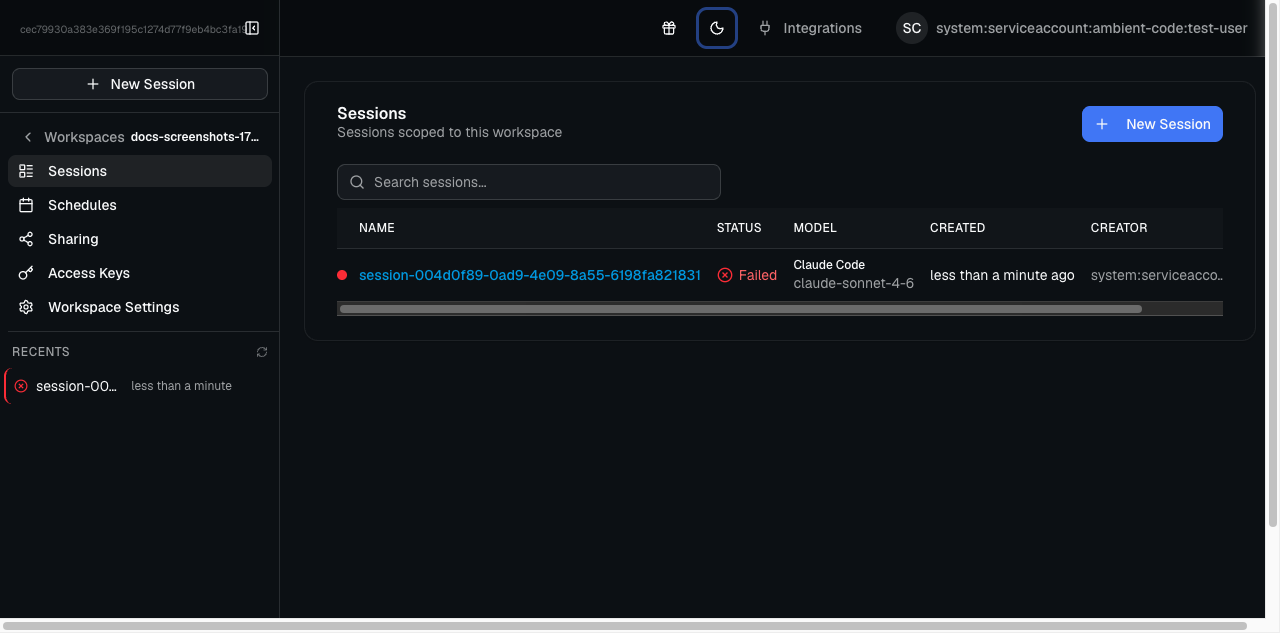Open session-004d0f89-0ad9-4e09-8a55-6198fa821831
This screenshot has height=633, width=1280.
pyautogui.click(x=528, y=274)
